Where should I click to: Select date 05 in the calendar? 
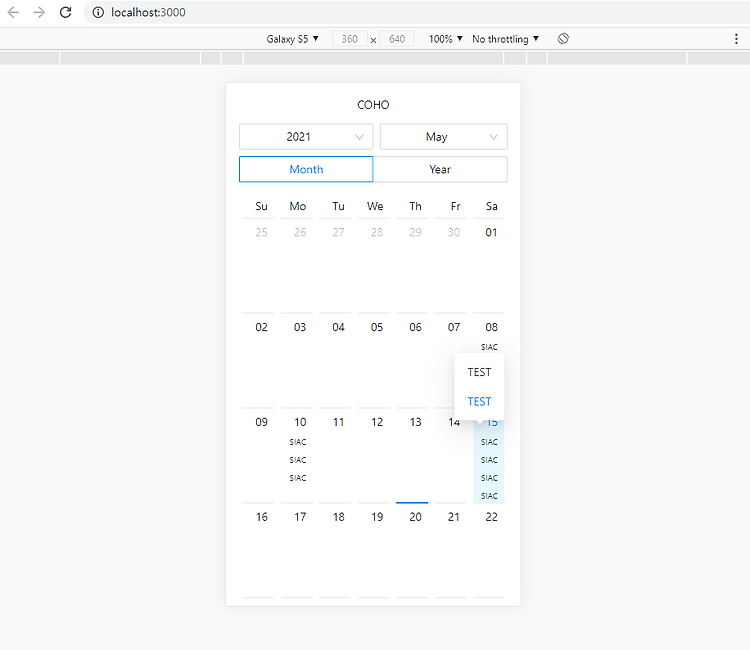click(x=377, y=327)
